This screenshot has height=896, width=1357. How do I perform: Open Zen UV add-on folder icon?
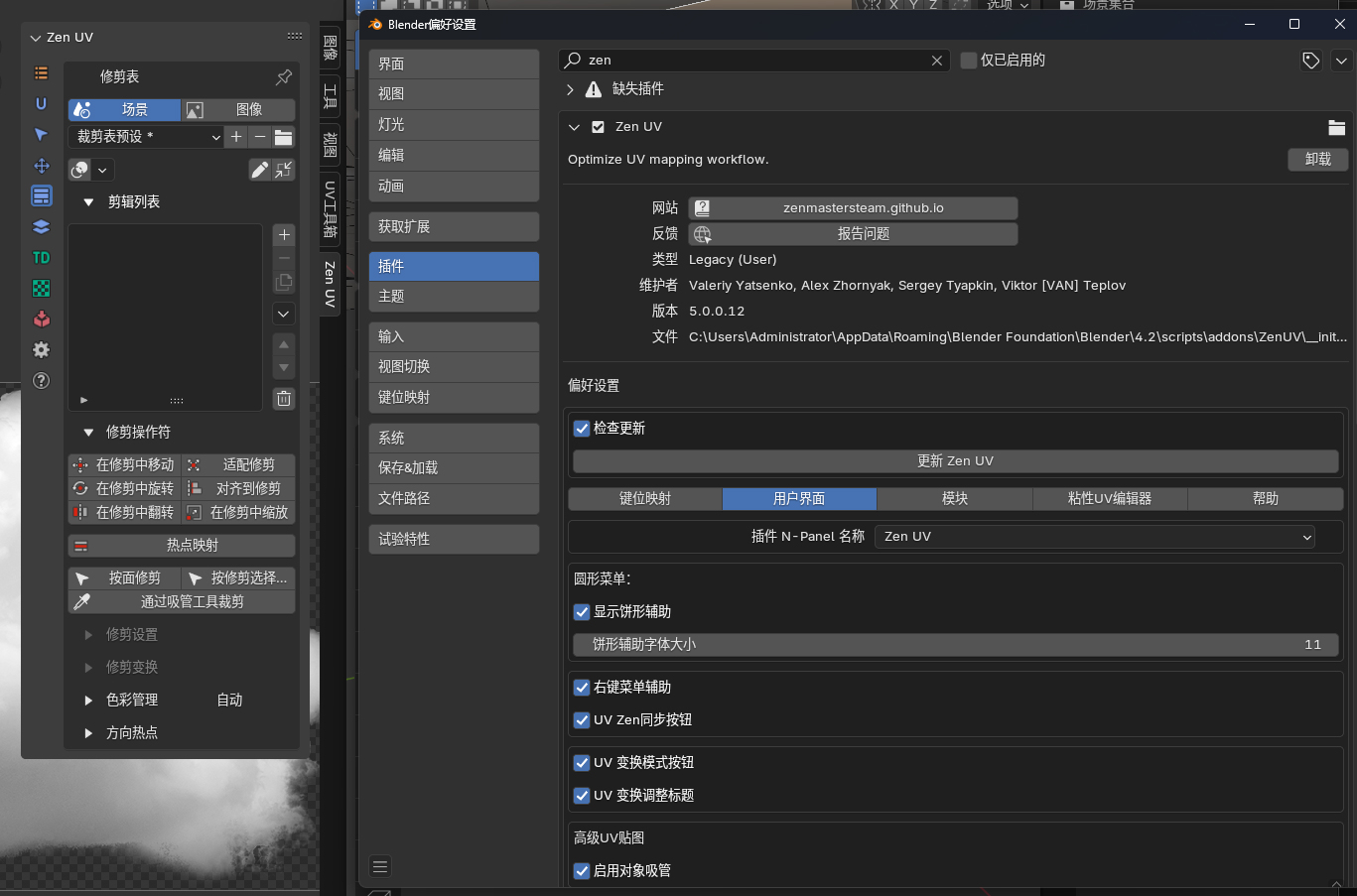coord(1336,127)
